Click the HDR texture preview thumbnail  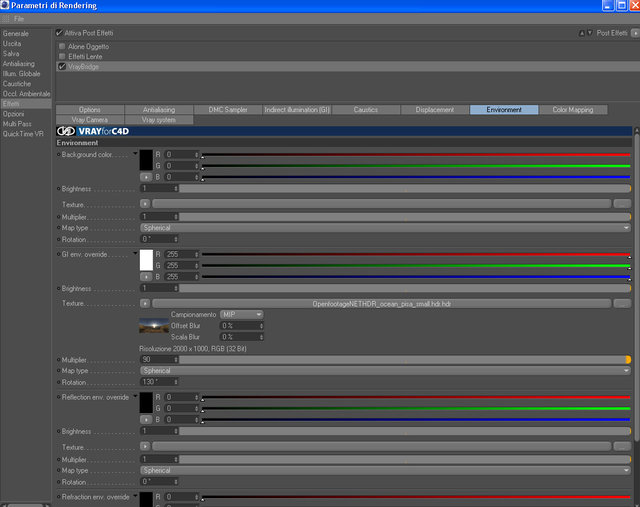(154, 326)
